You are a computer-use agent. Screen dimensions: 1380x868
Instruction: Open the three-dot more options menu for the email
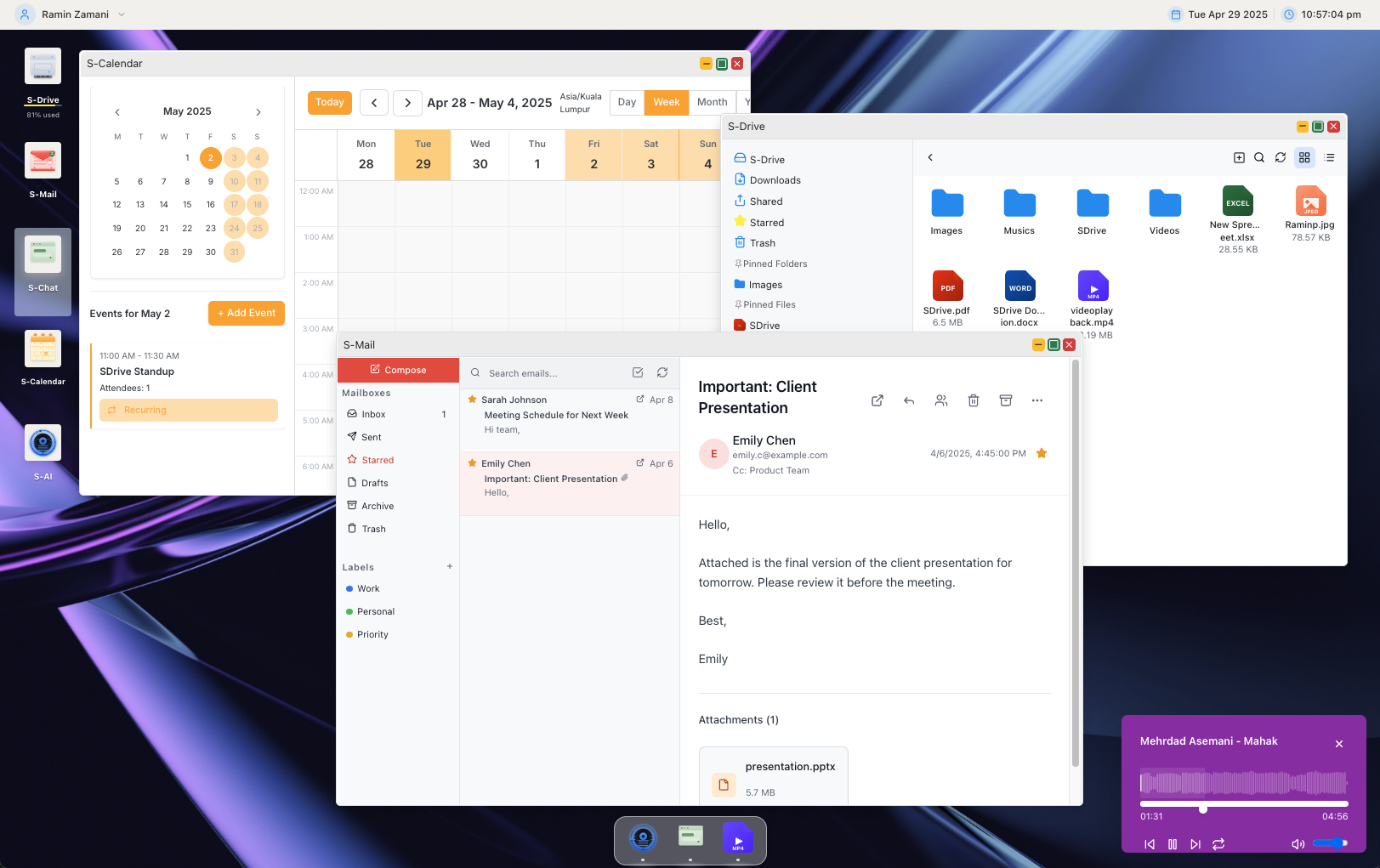point(1037,400)
